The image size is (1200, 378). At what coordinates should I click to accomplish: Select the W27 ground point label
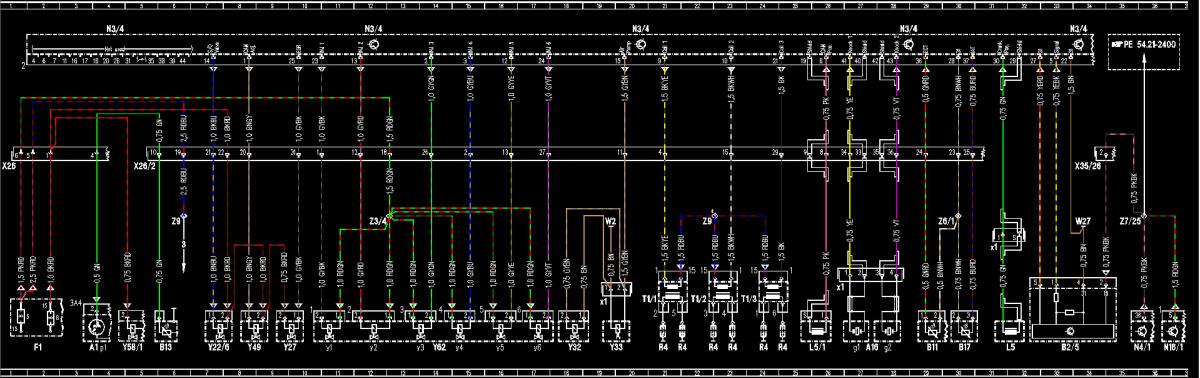click(x=1083, y=220)
